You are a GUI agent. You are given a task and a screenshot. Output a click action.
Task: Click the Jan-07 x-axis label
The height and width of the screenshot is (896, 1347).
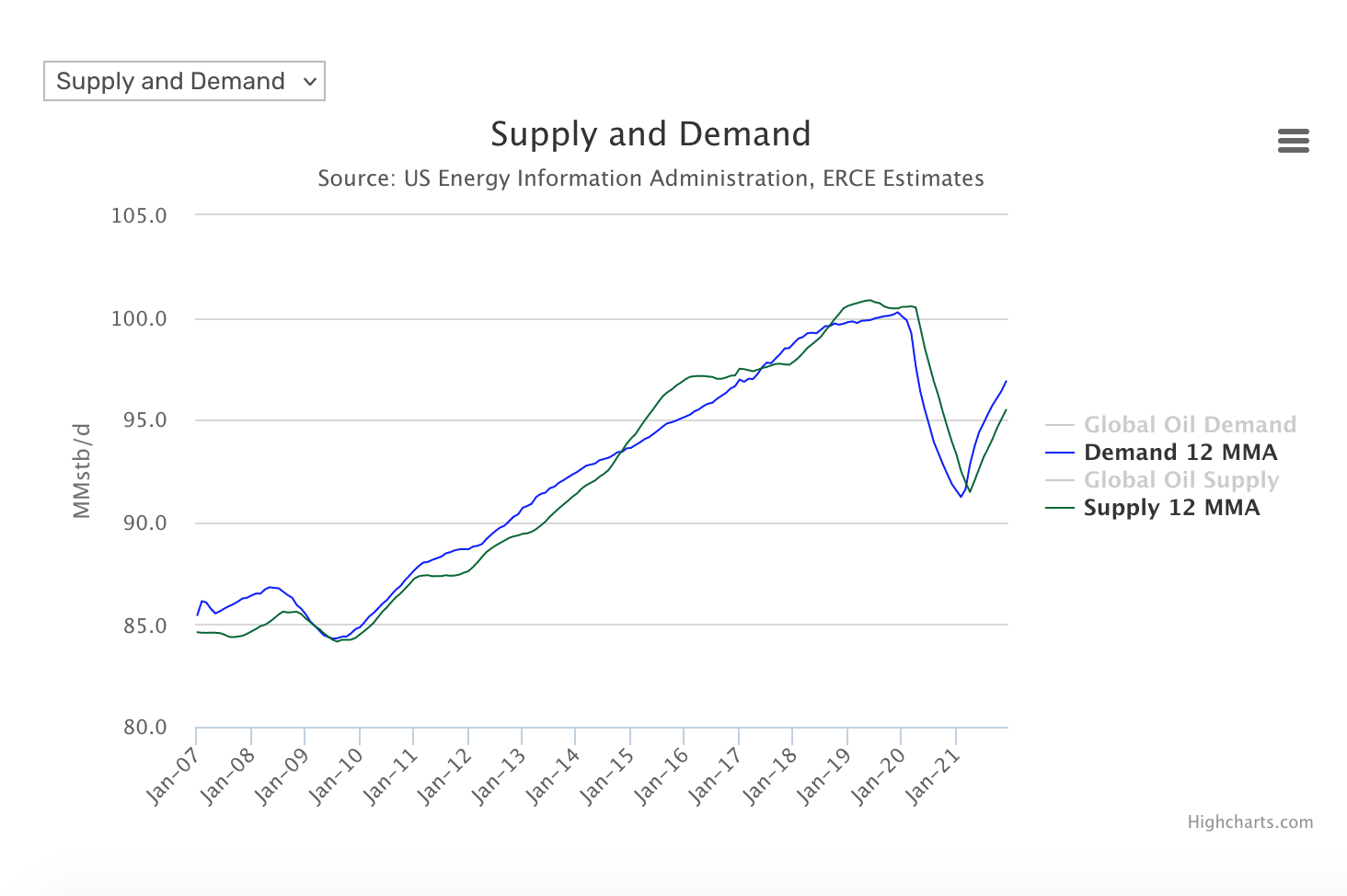click(x=174, y=776)
